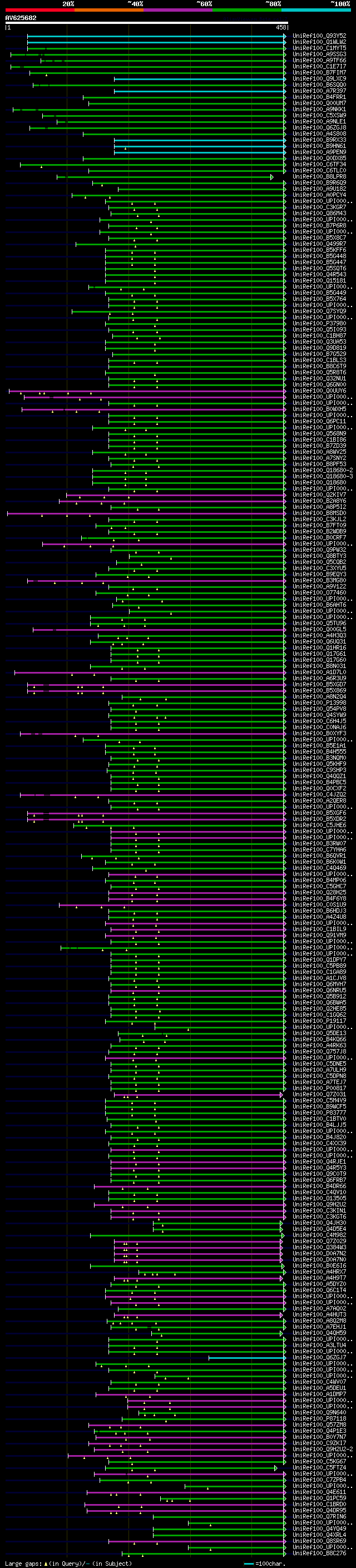
Task: Select the UniRef100_C4JZQ2 entry
Action: point(319,795)
